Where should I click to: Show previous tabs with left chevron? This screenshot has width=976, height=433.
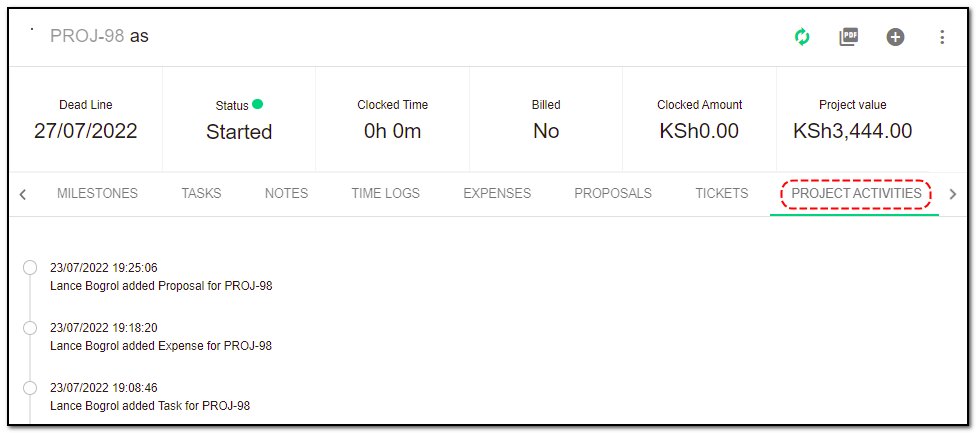(23, 195)
